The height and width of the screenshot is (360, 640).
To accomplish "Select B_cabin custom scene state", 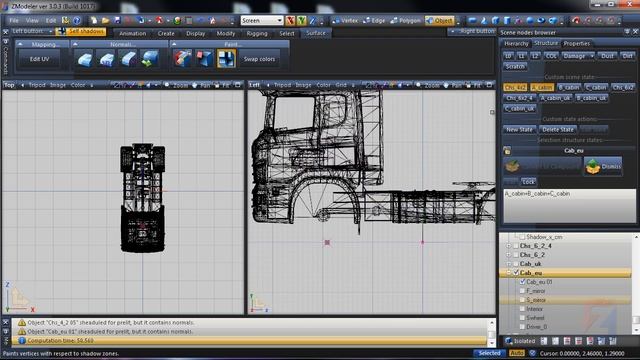I will 569,87.
